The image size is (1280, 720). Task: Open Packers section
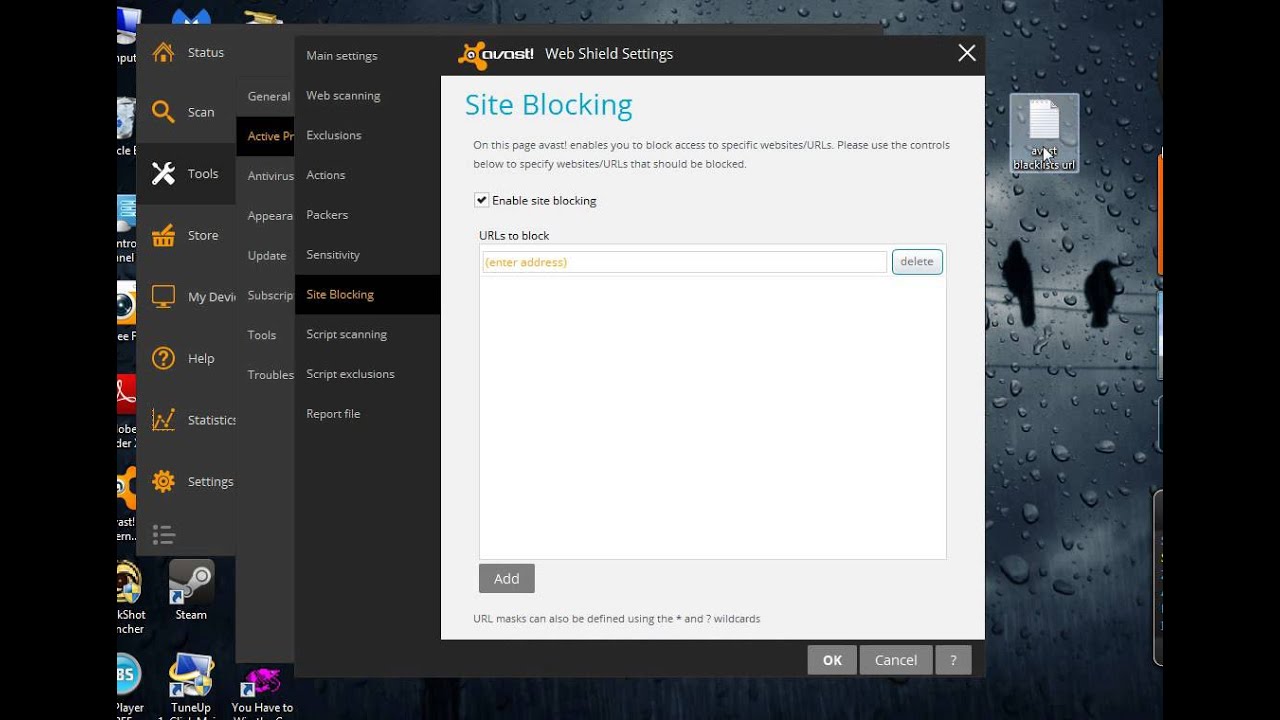click(x=327, y=215)
